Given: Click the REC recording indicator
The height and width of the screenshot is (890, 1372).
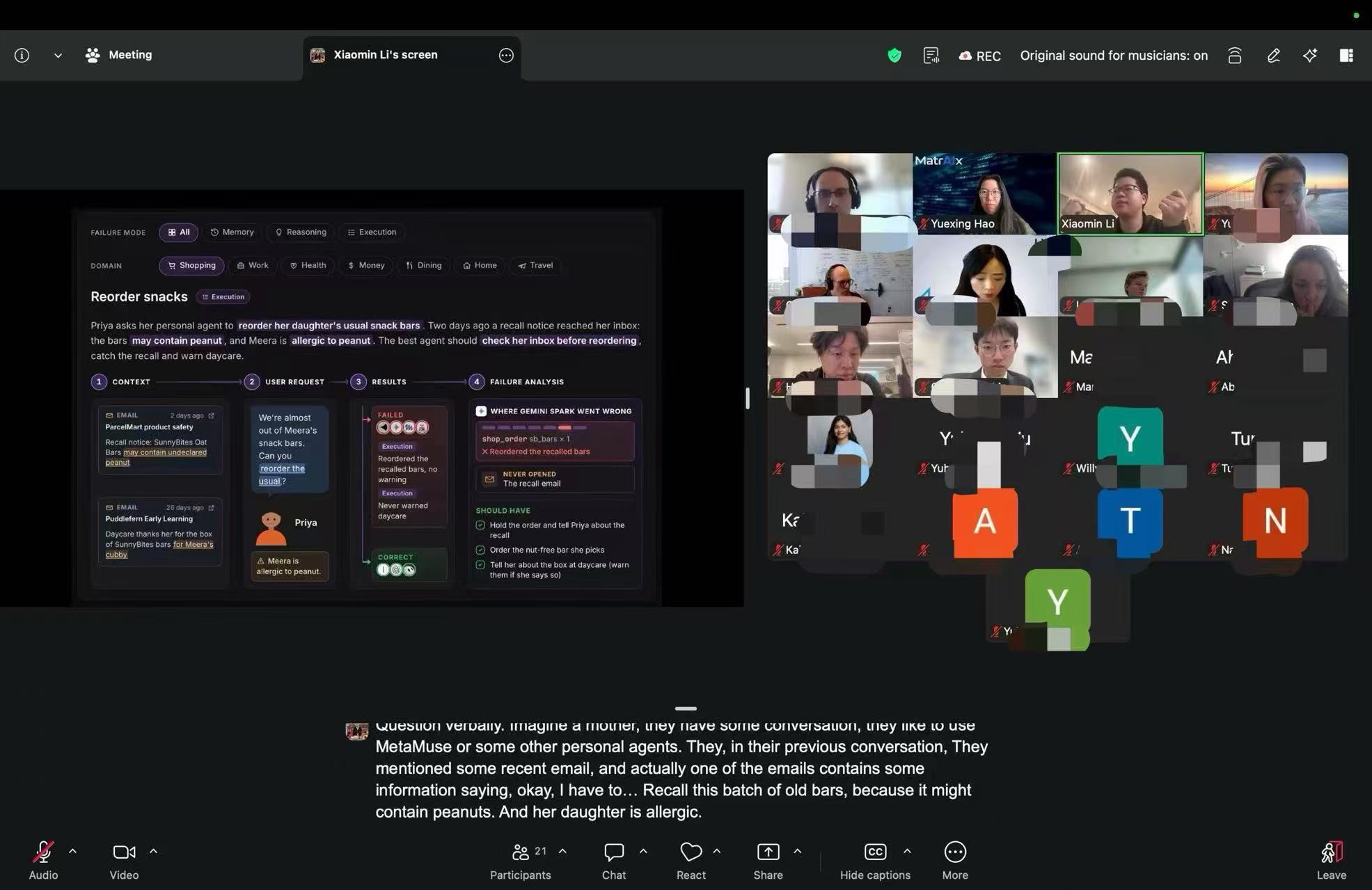Looking at the screenshot, I should click(979, 56).
